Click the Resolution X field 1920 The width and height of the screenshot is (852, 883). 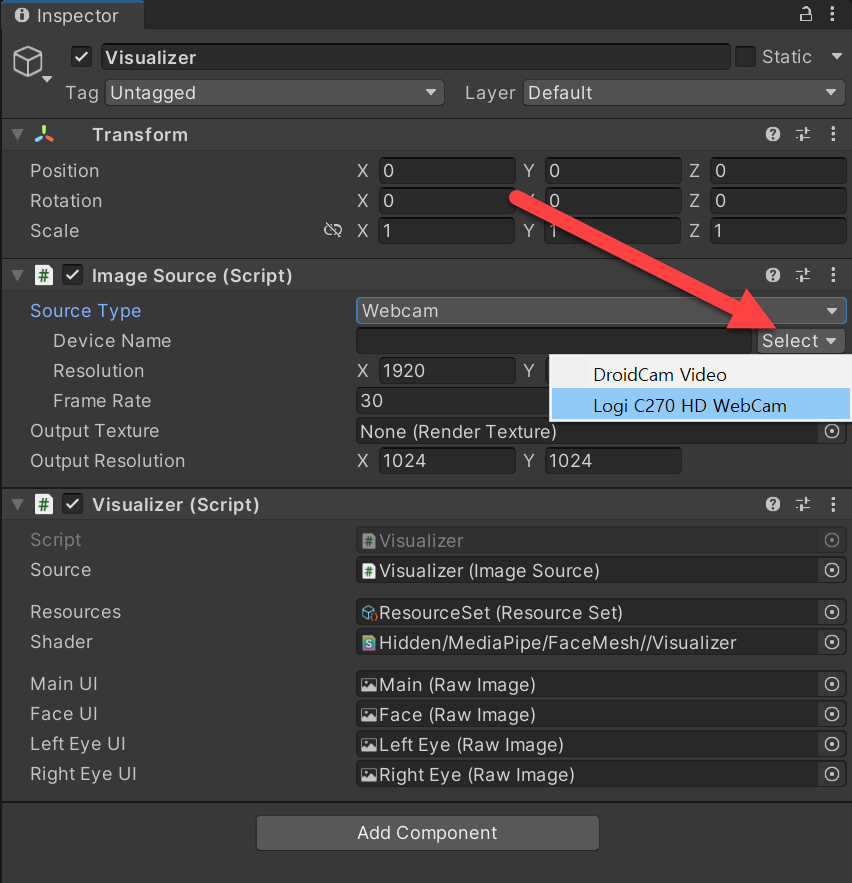click(x=447, y=371)
